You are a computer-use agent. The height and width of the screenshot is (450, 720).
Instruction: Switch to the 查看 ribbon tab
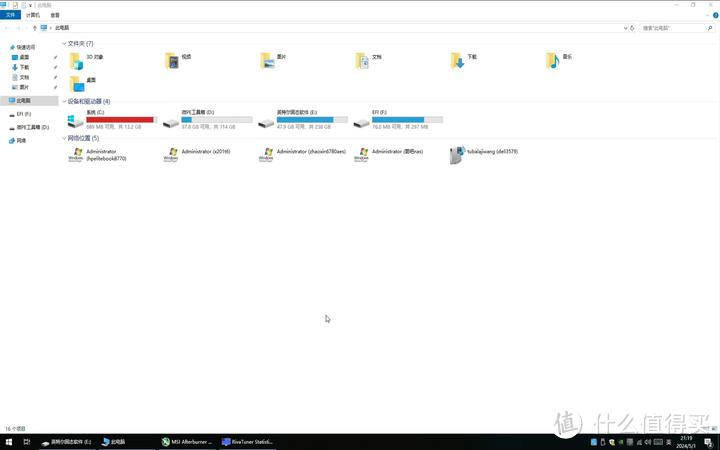click(x=54, y=16)
